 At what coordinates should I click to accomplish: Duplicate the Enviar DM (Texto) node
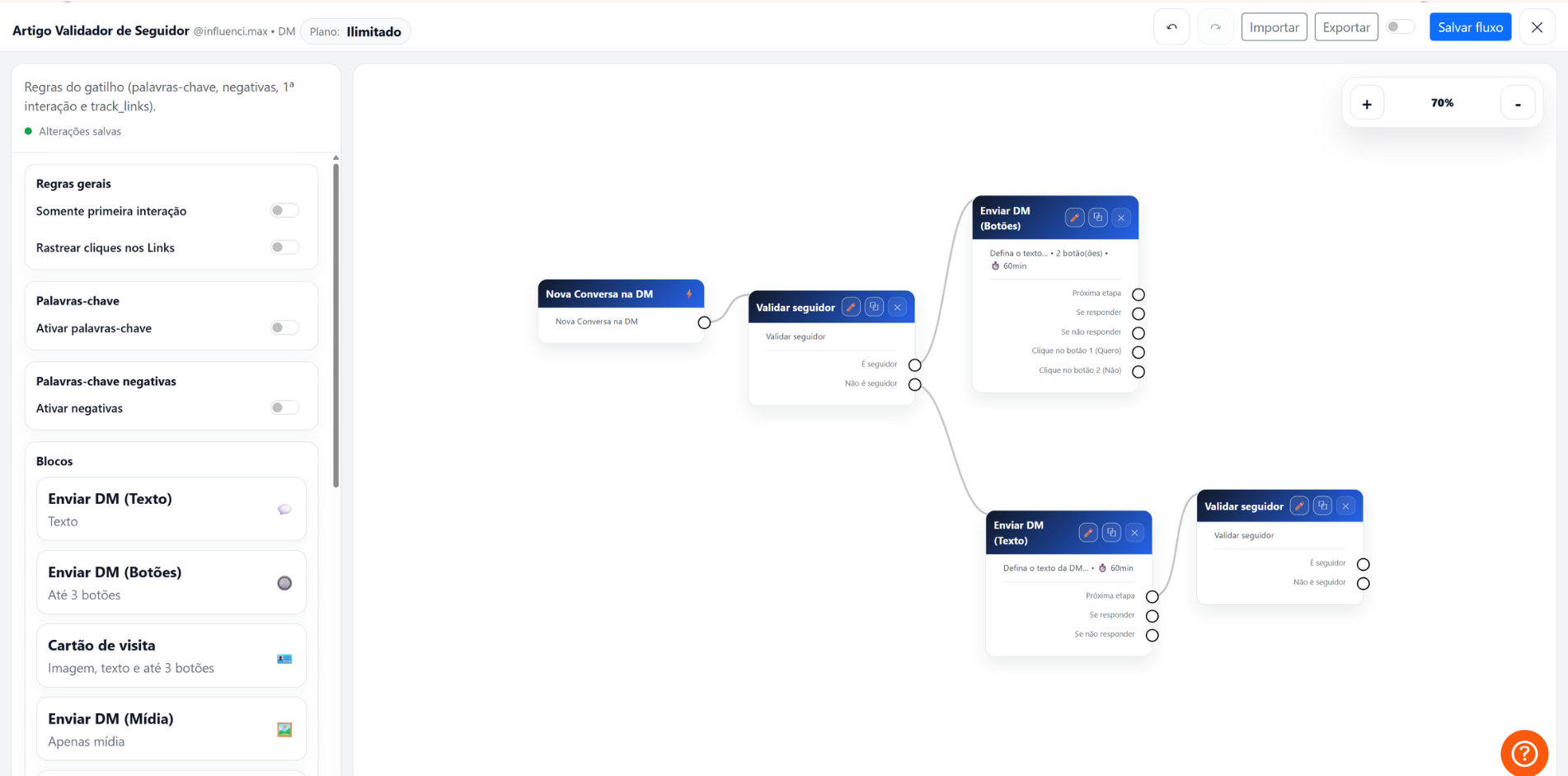[x=1111, y=533]
